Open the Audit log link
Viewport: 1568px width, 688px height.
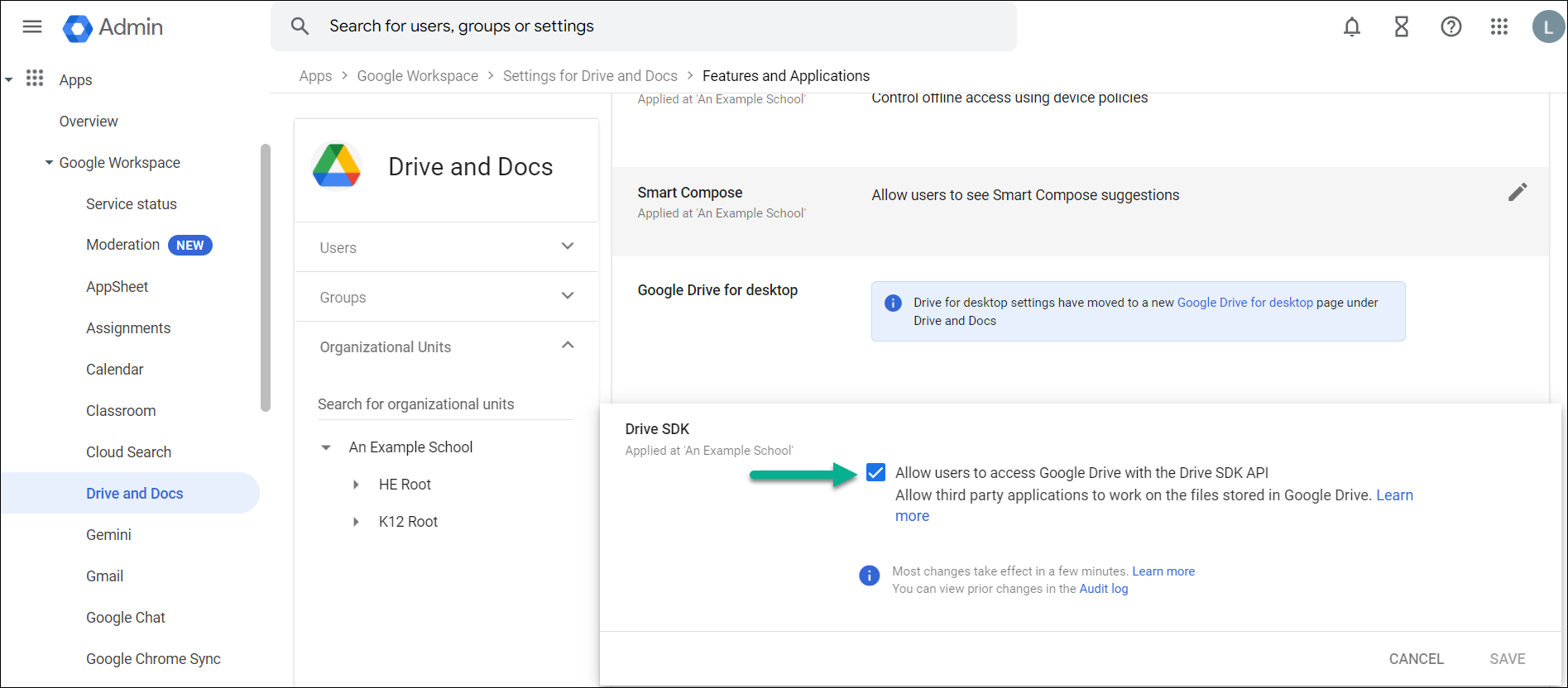click(x=1103, y=589)
